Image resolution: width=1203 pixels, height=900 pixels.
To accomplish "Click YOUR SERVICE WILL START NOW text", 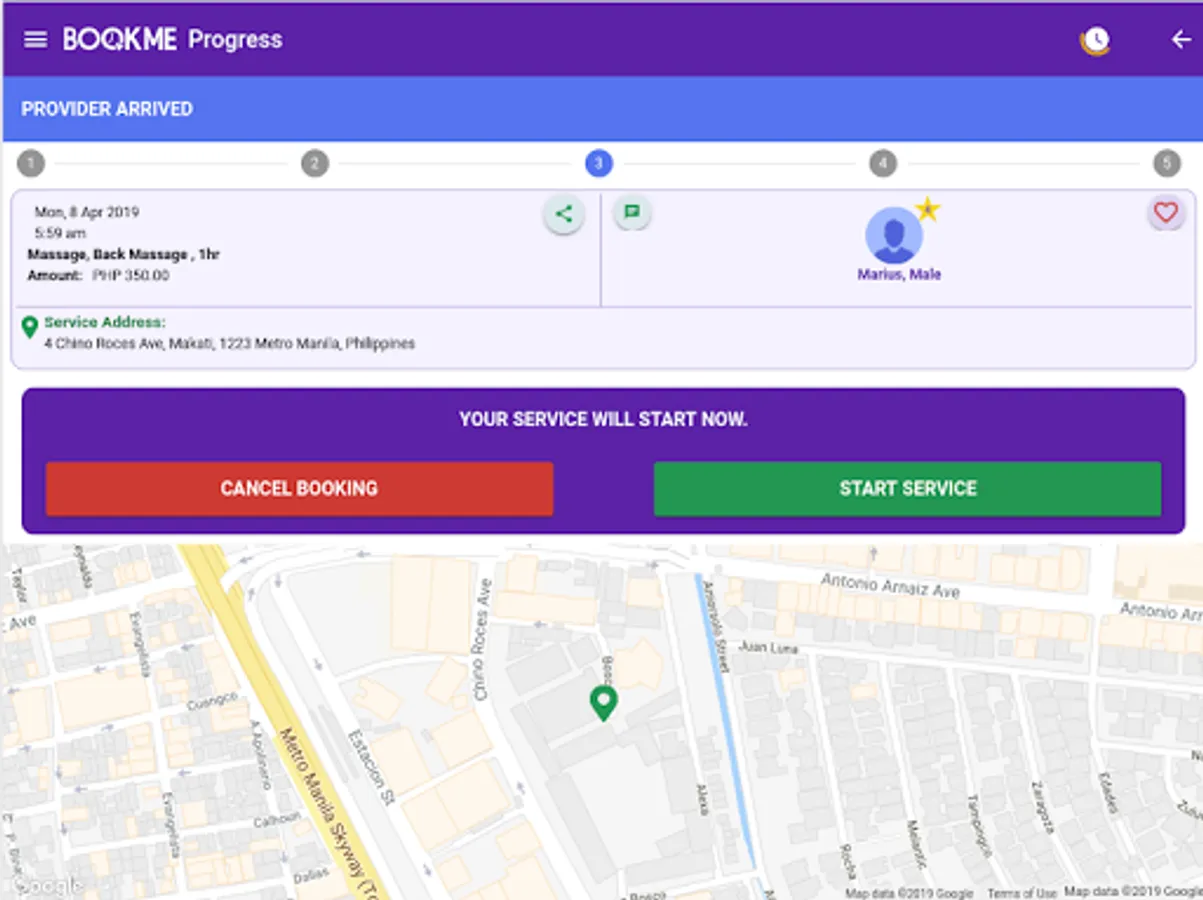I will click(603, 419).
